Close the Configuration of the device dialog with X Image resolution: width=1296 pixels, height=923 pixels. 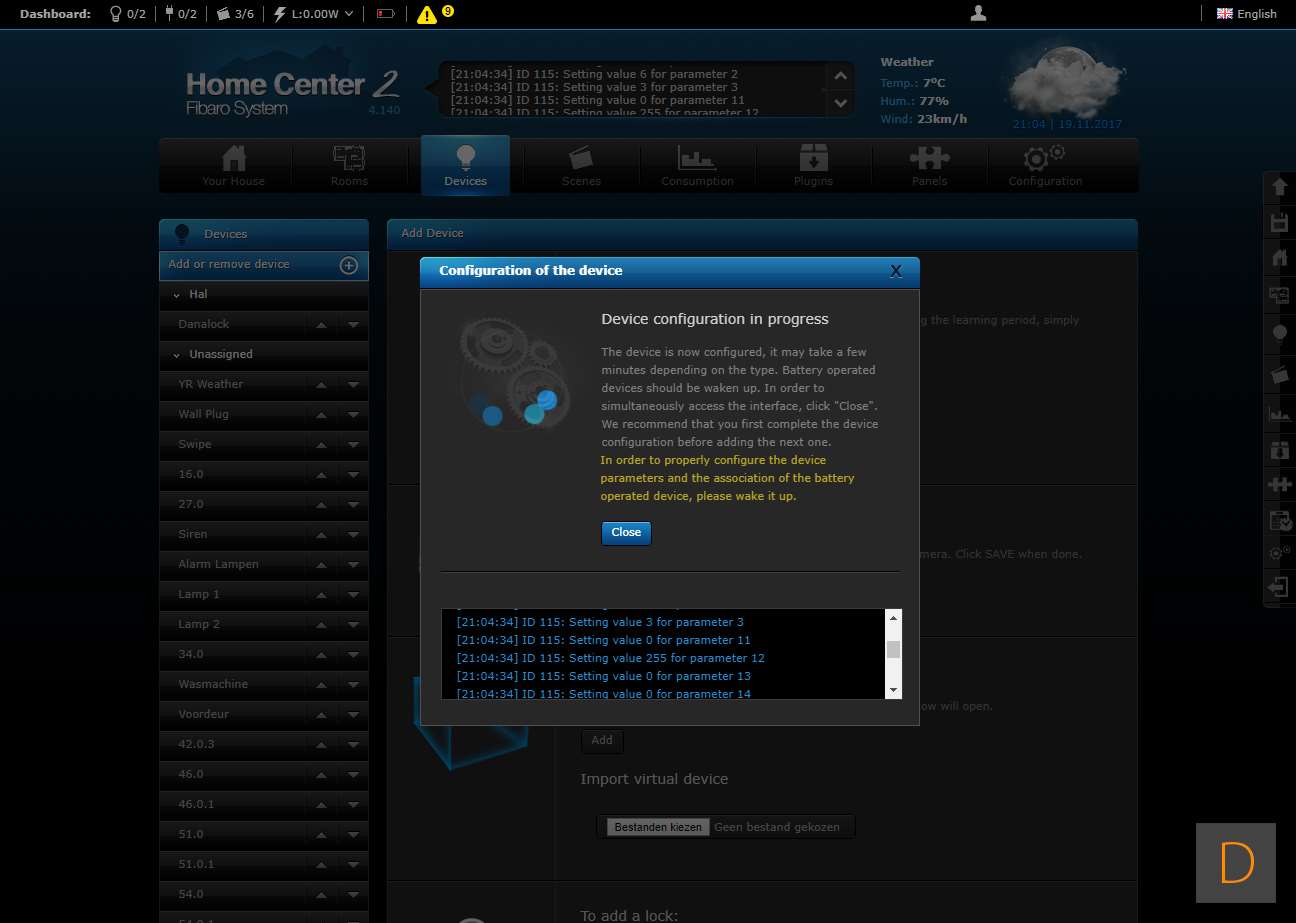click(896, 271)
